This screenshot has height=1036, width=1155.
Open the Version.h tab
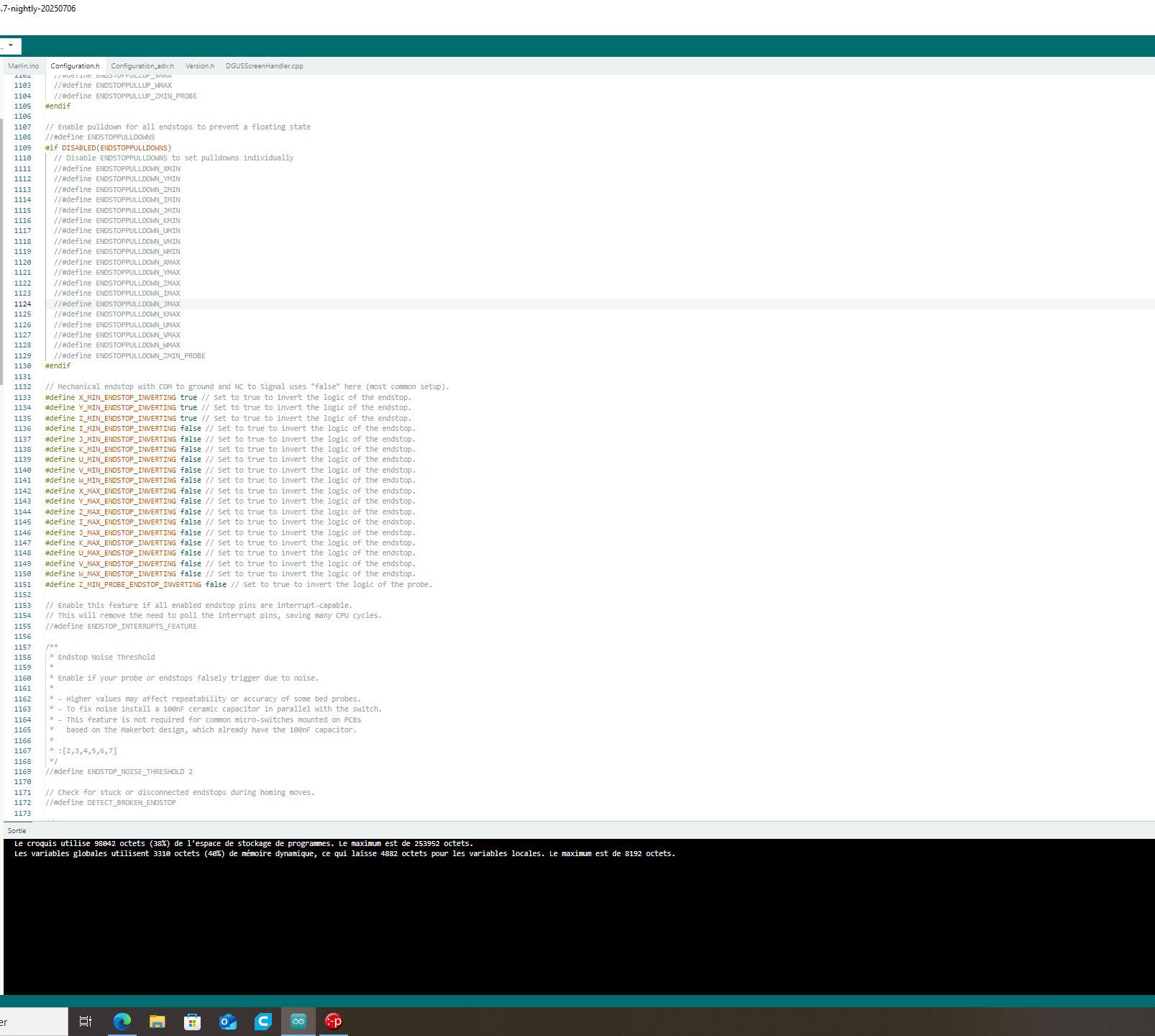[x=200, y=66]
